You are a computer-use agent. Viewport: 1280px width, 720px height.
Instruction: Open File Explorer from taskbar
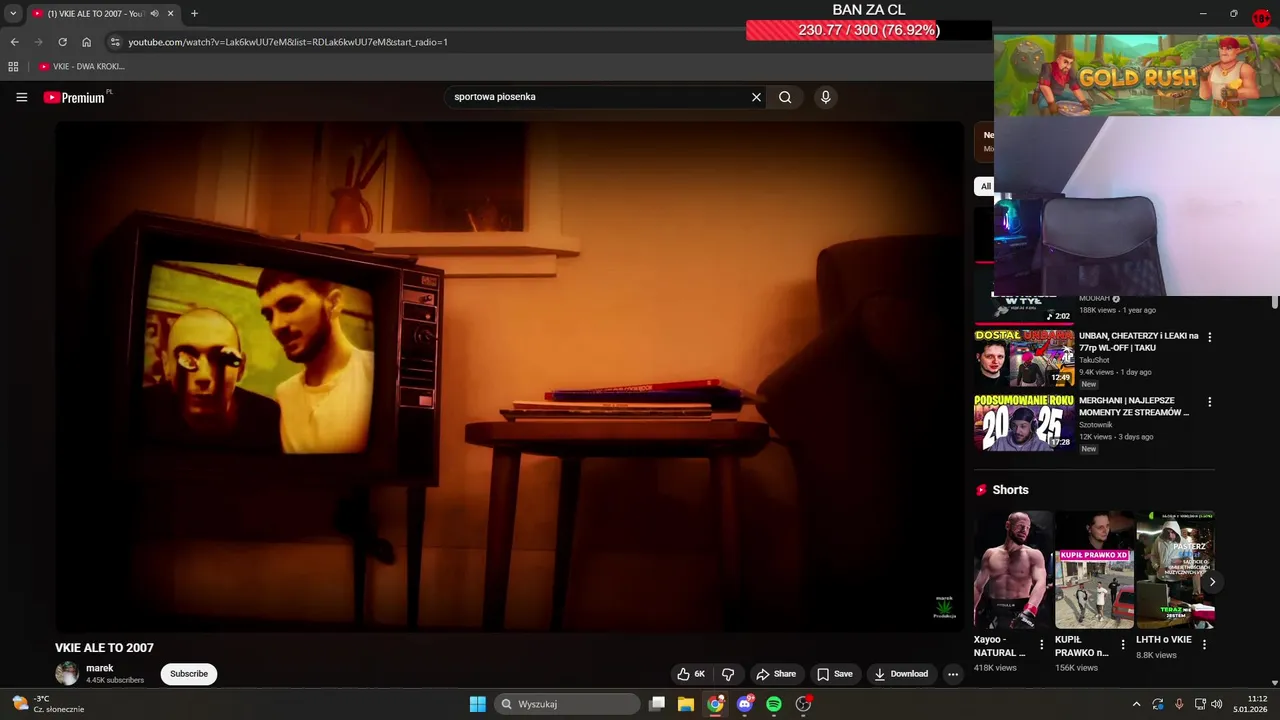tap(686, 704)
